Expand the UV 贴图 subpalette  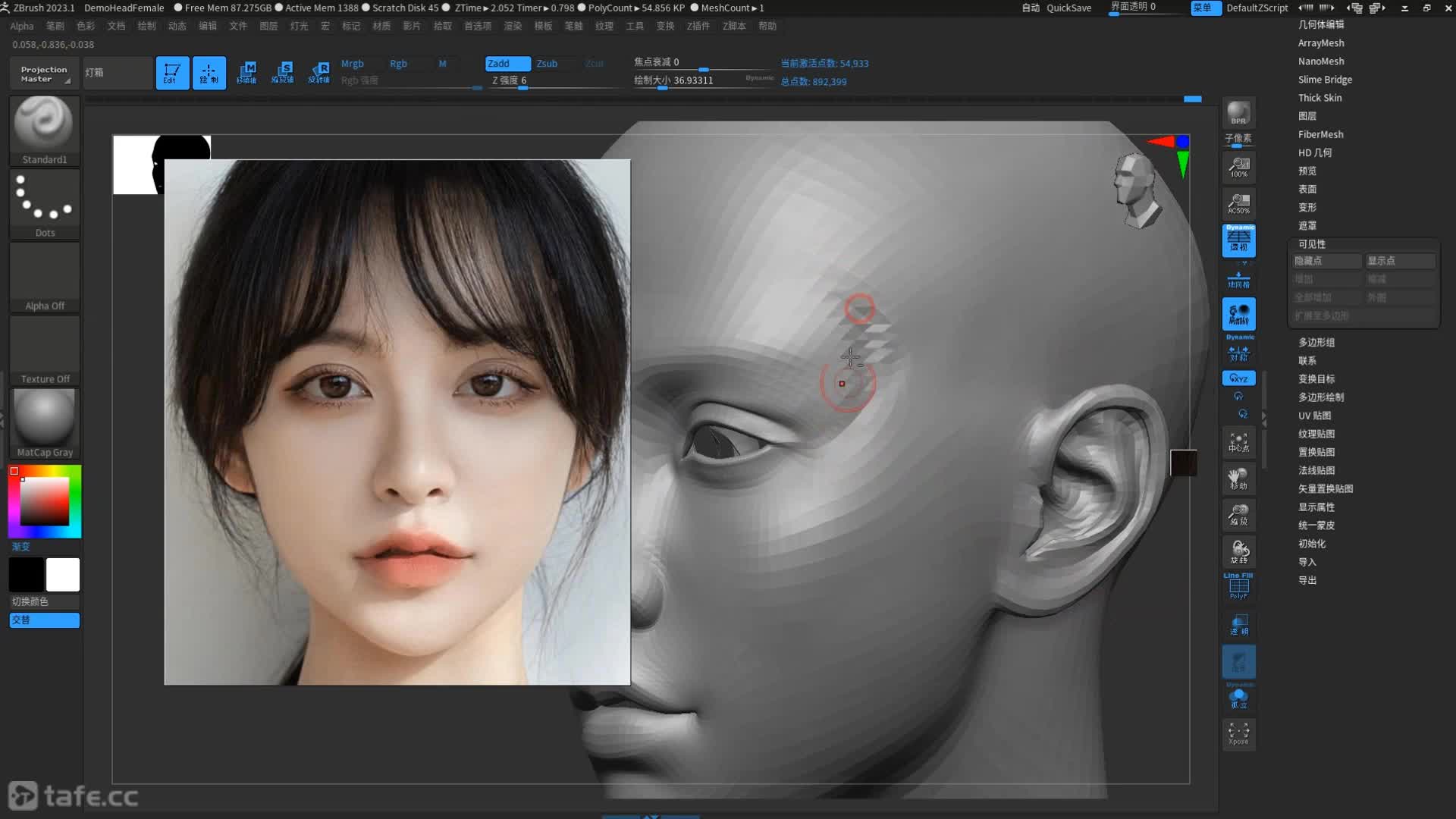(x=1314, y=416)
